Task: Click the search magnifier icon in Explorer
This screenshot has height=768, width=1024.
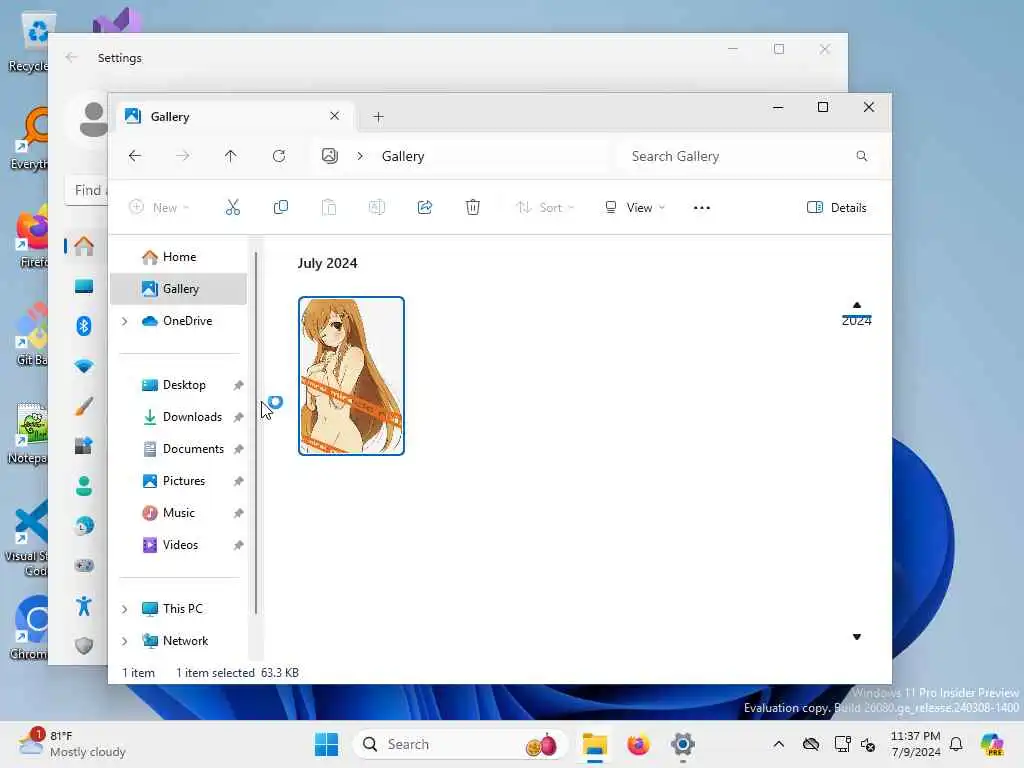Action: [861, 156]
